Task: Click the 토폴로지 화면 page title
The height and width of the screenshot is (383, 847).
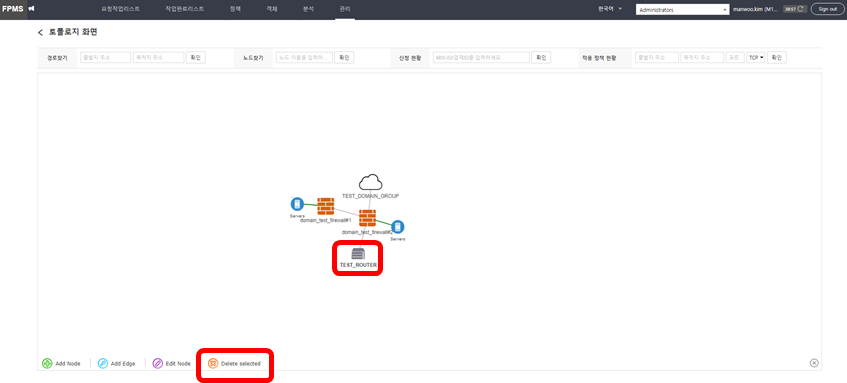Action: [x=73, y=32]
